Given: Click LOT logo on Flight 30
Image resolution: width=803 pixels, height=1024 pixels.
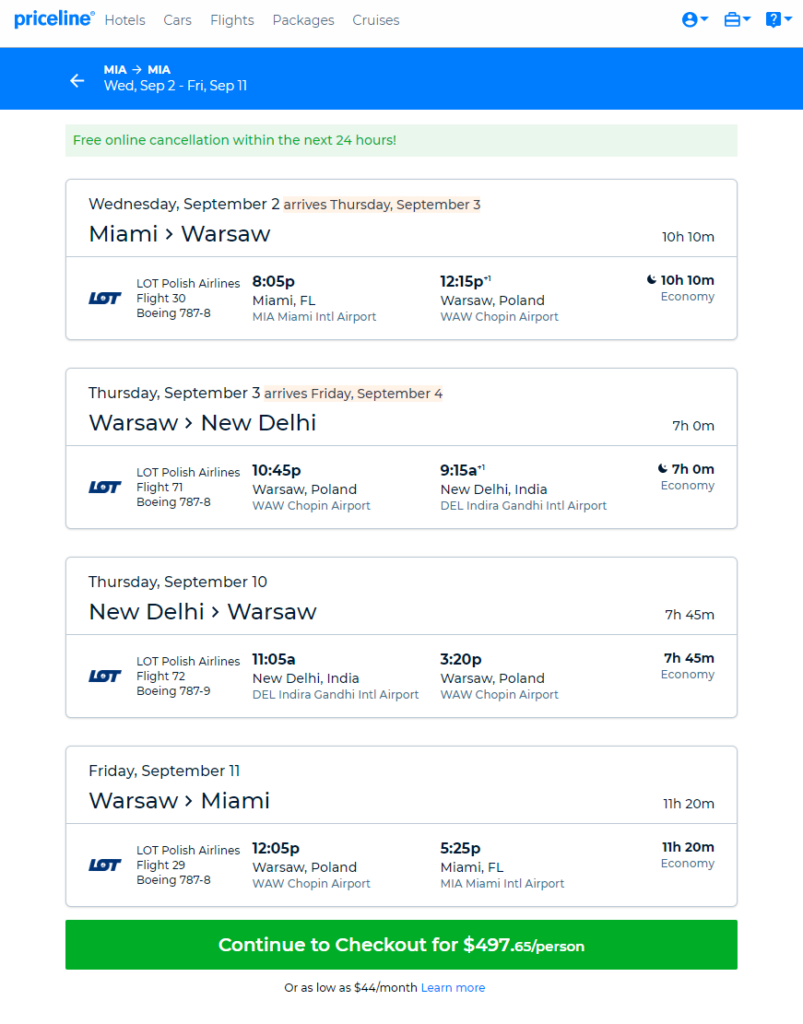Looking at the screenshot, I should click(104, 298).
